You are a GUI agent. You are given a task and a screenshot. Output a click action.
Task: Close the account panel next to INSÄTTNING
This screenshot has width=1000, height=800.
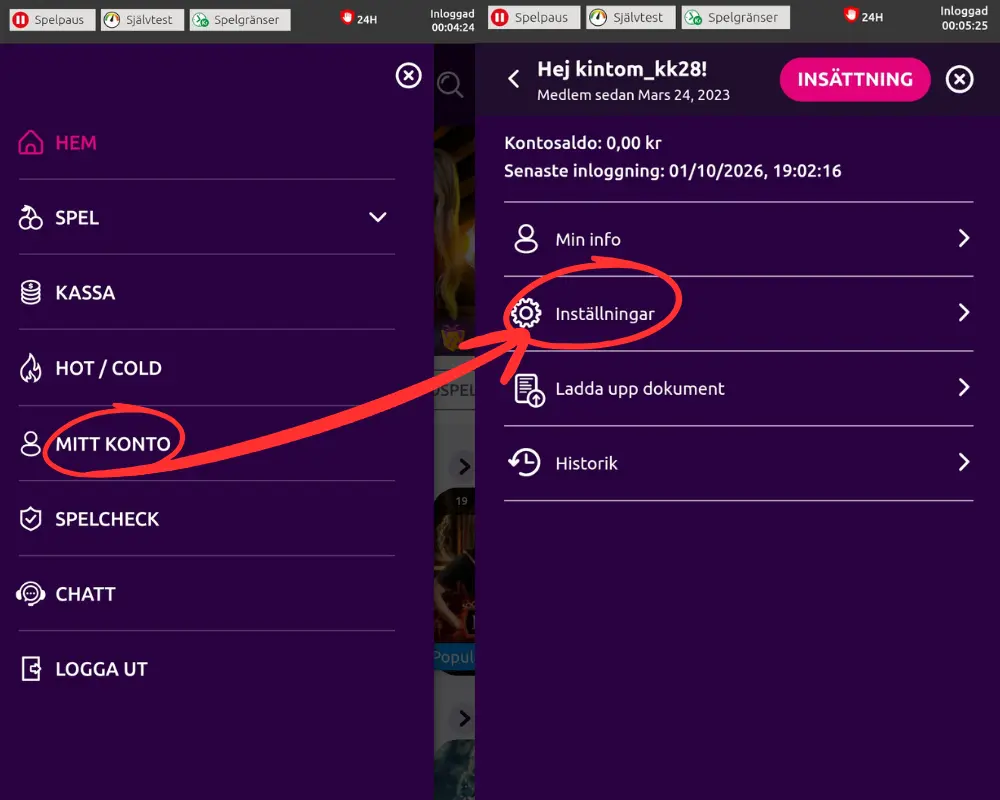(959, 79)
